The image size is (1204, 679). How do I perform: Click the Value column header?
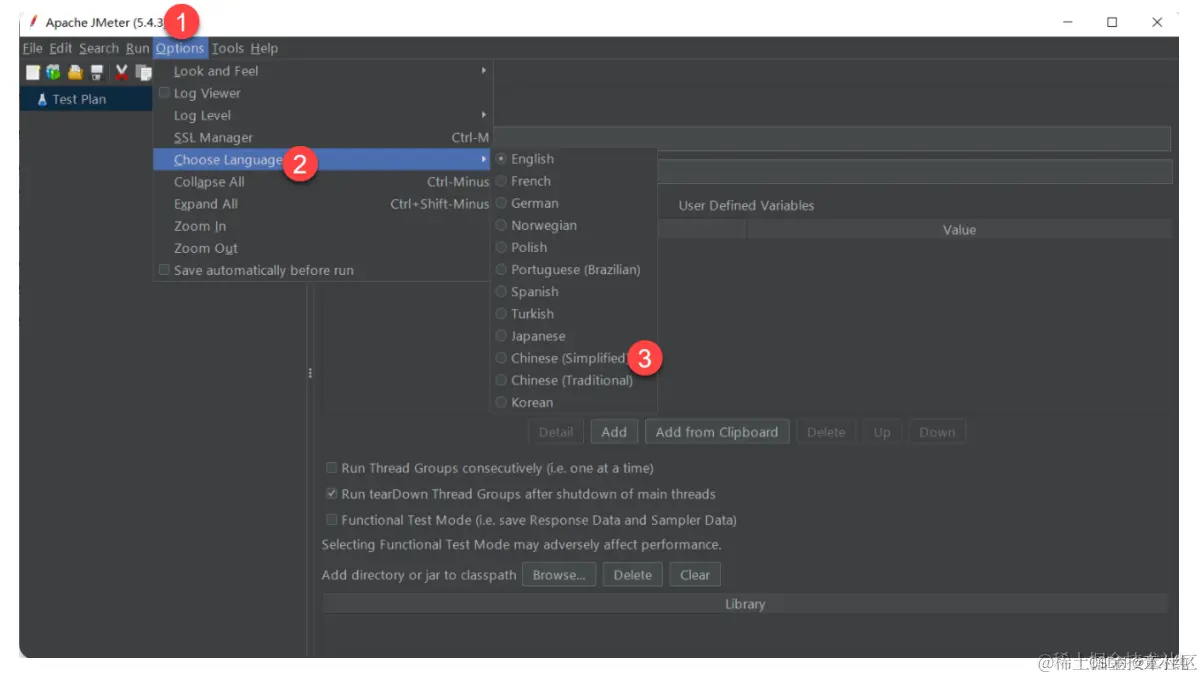click(x=959, y=229)
